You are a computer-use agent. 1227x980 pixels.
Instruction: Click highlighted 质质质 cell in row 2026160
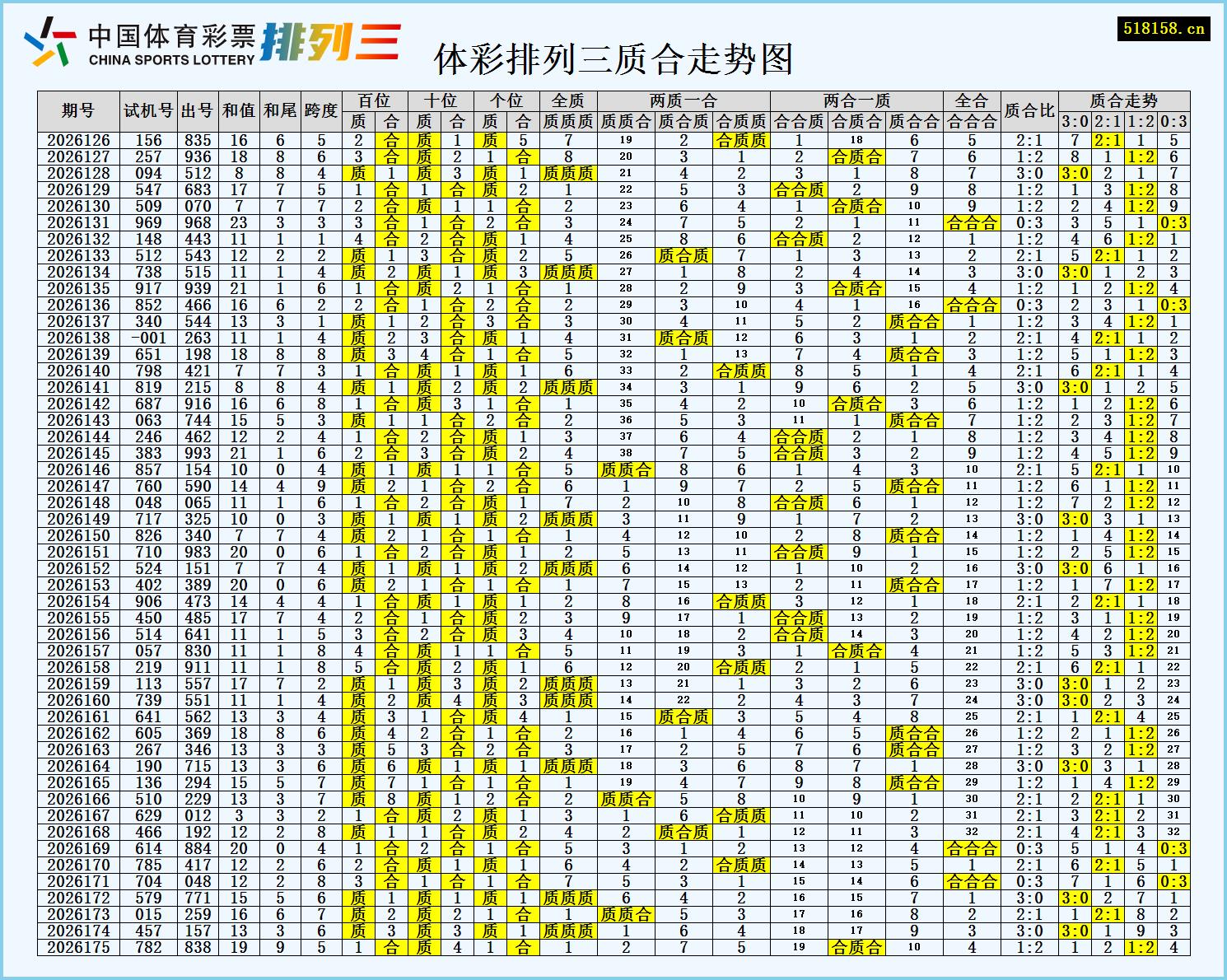[x=568, y=701]
